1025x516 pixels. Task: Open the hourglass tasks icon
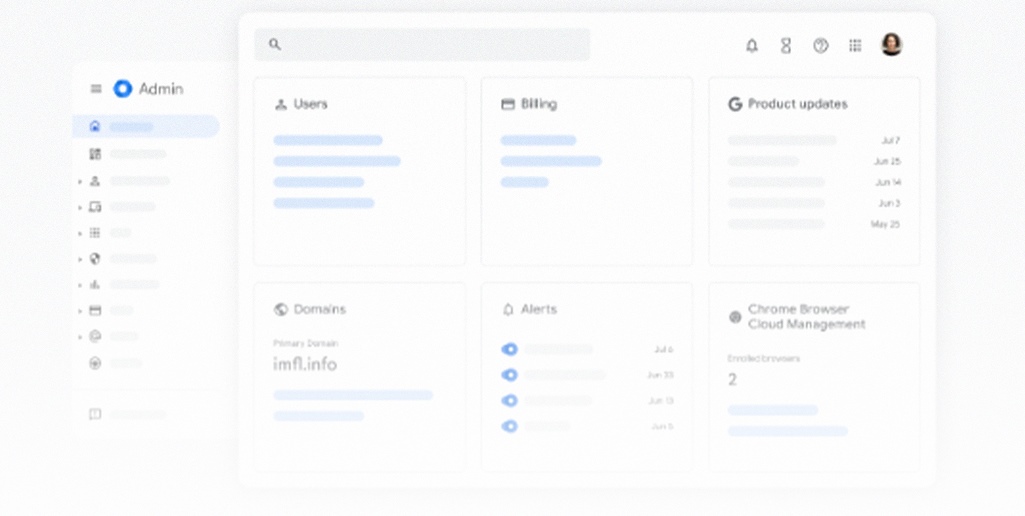786,45
